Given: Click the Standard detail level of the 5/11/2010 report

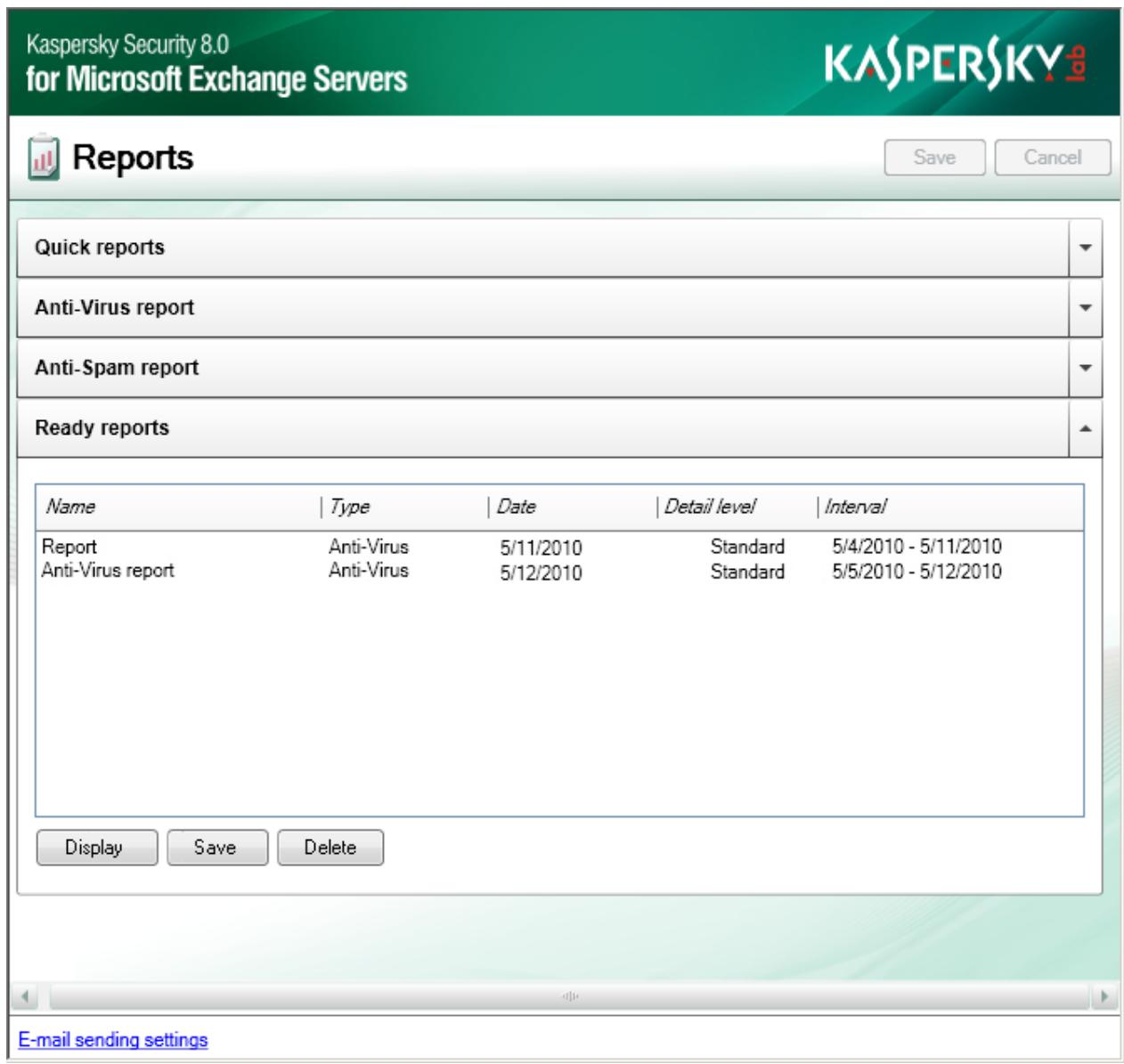Looking at the screenshot, I should coord(747,547).
